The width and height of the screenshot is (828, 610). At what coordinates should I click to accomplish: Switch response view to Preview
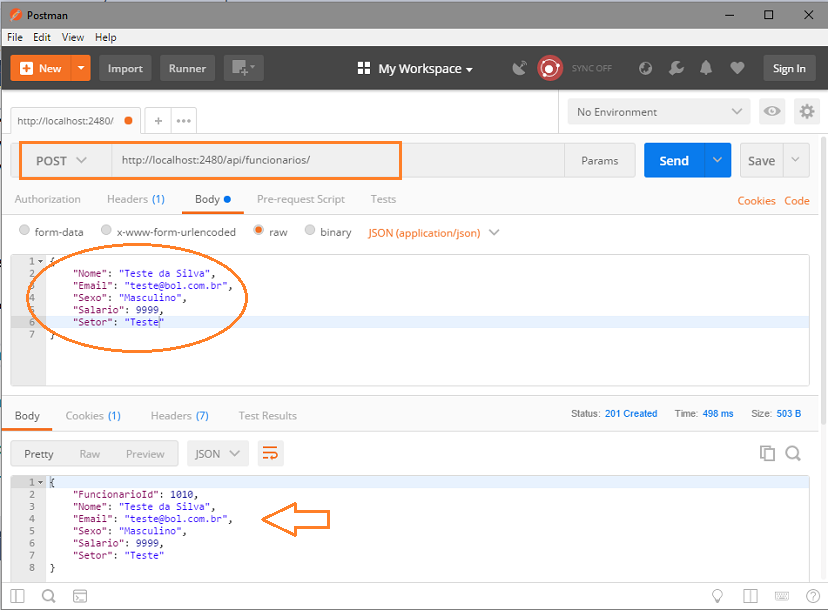pos(145,454)
